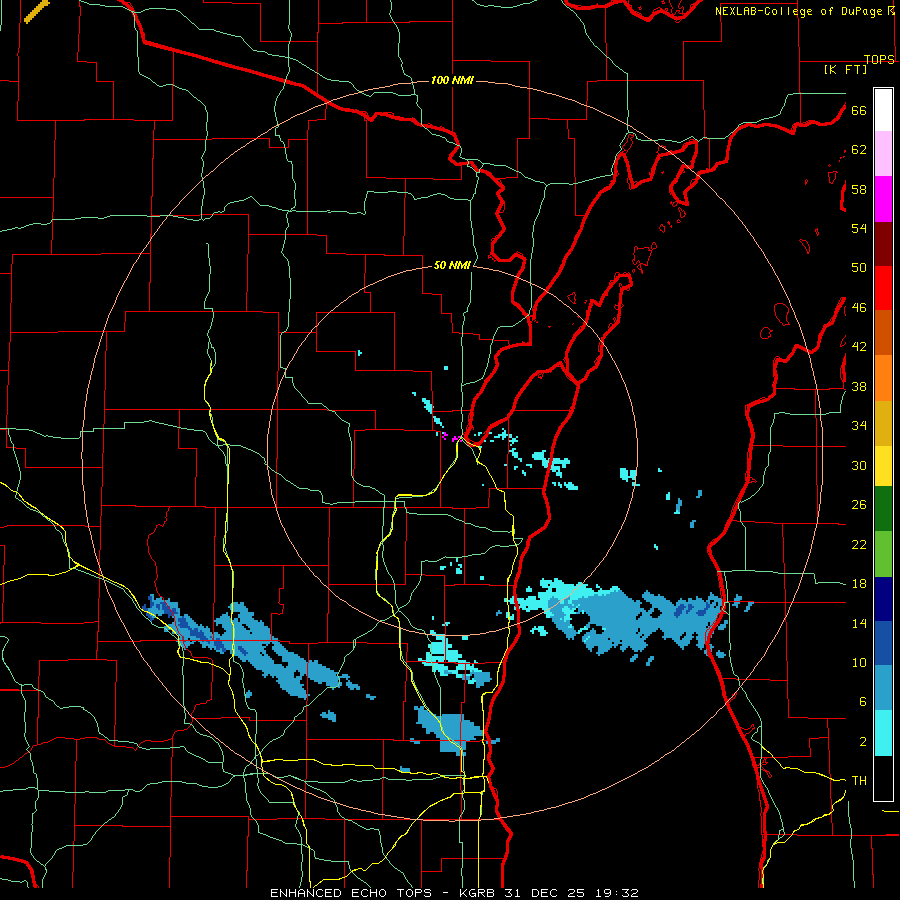Select the navy legend swatch
The image size is (900, 900).
point(883,599)
